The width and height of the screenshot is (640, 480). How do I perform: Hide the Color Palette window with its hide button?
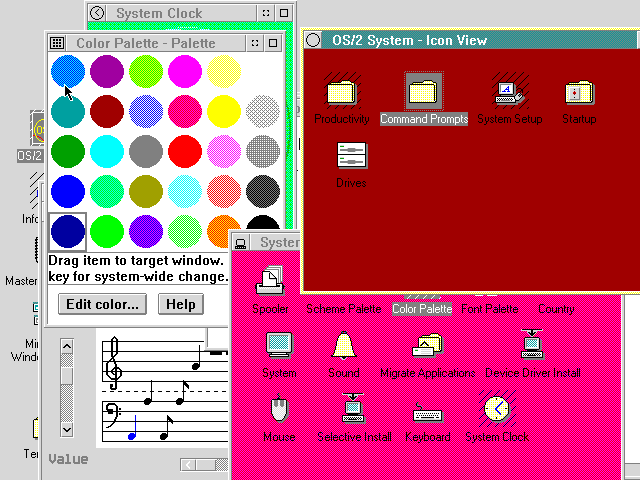pos(255,43)
